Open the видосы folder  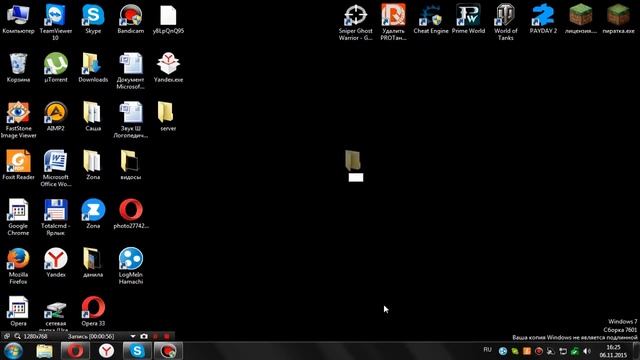tap(131, 165)
